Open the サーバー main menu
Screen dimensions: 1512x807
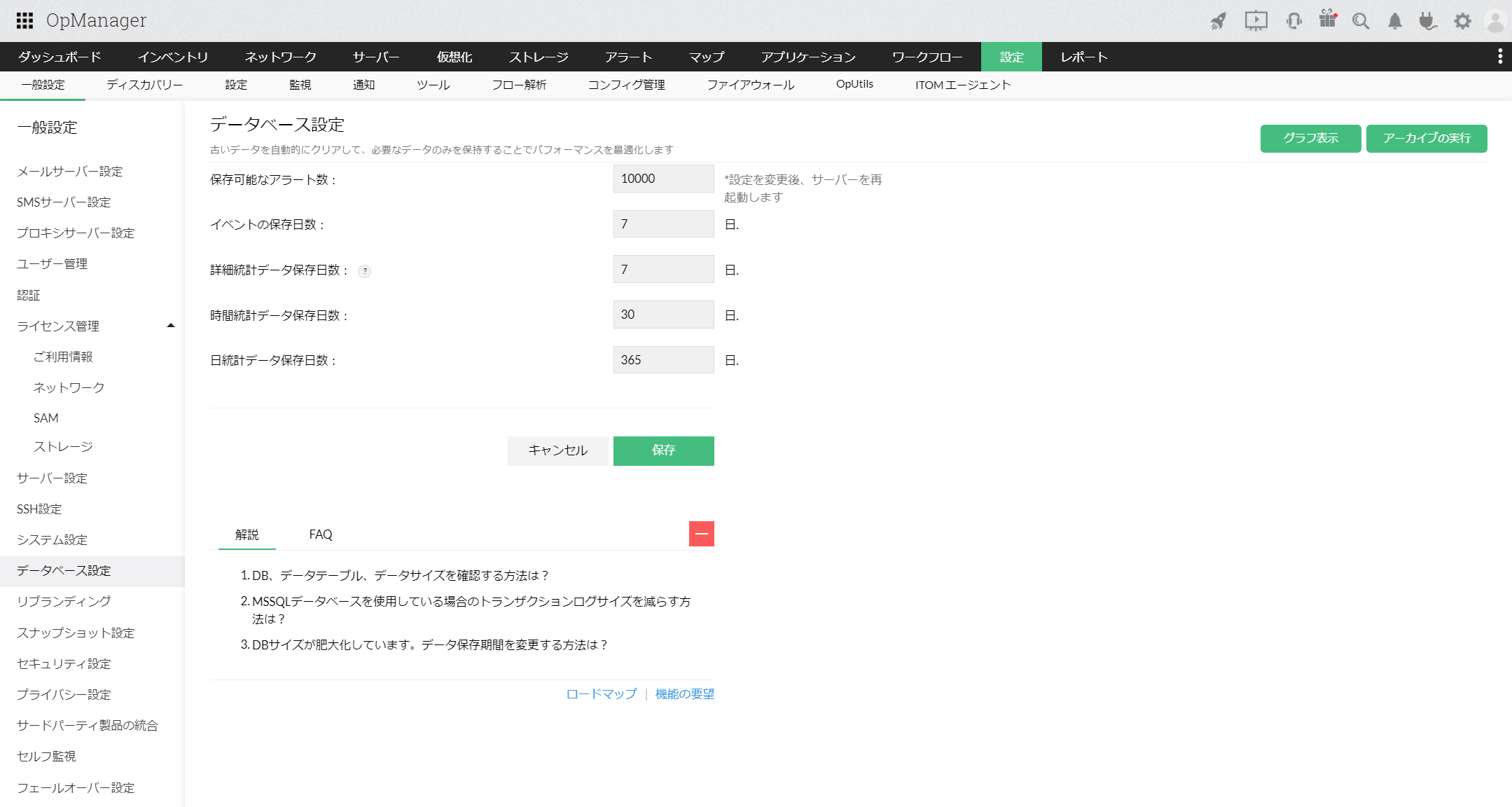click(x=376, y=57)
